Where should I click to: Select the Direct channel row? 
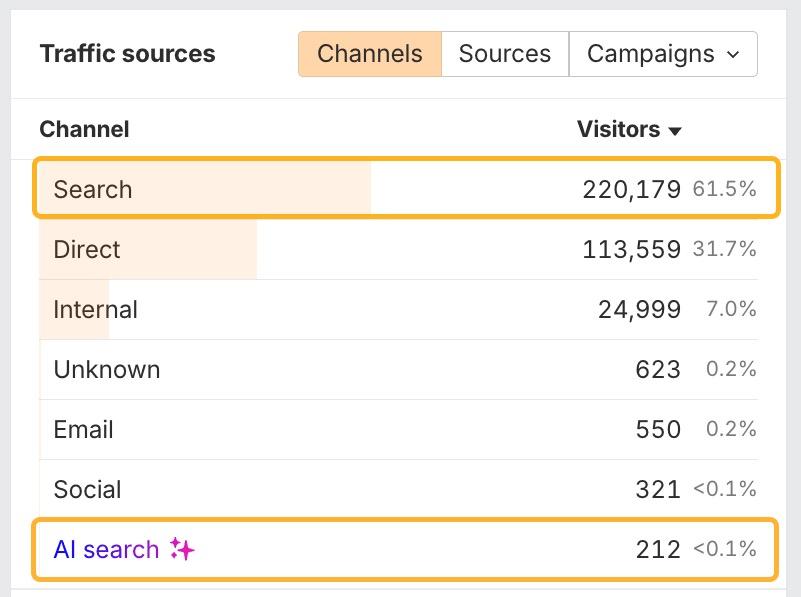tap(86, 249)
